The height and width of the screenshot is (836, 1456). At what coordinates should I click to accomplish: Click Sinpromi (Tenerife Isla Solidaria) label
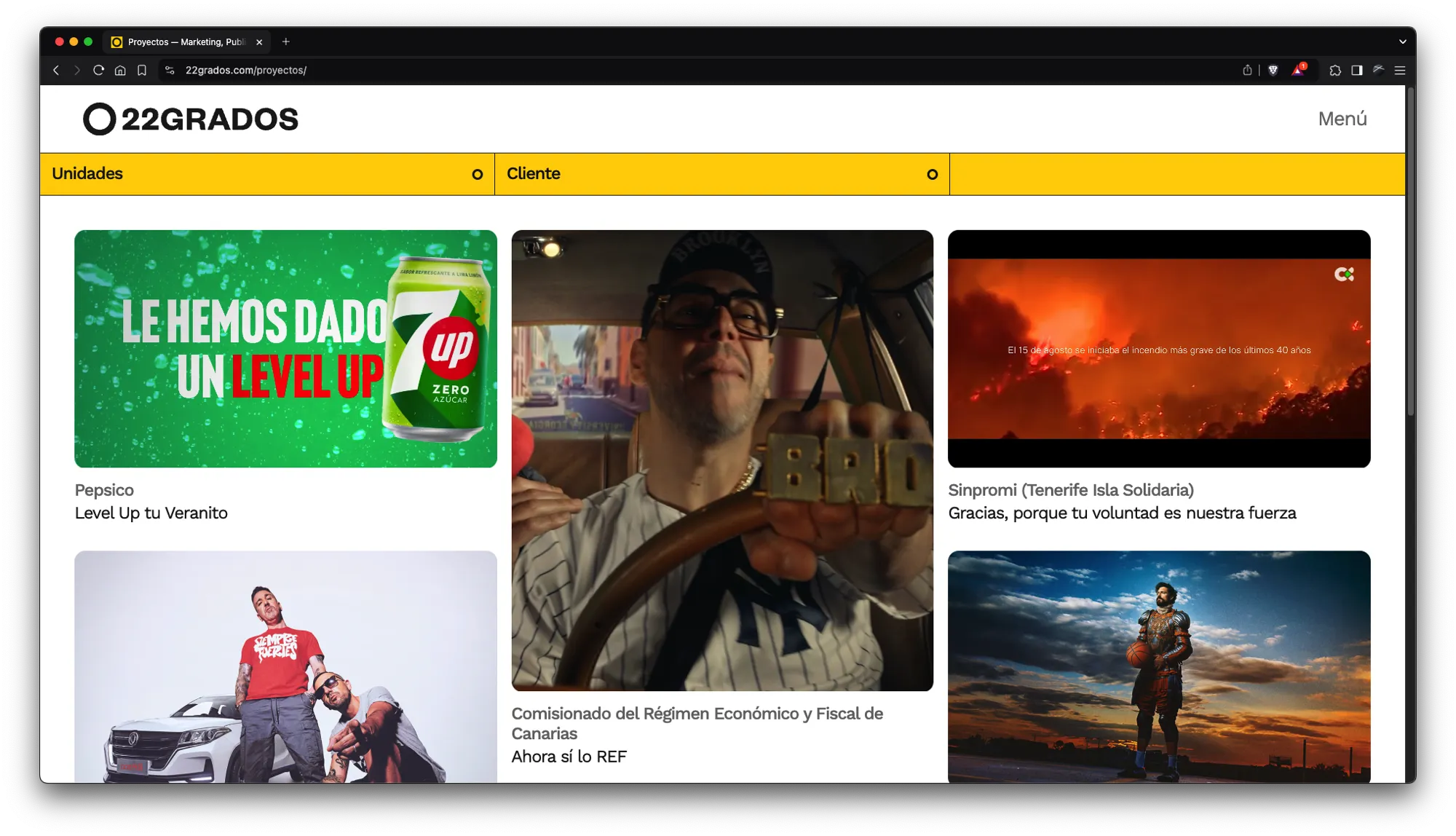(1071, 490)
